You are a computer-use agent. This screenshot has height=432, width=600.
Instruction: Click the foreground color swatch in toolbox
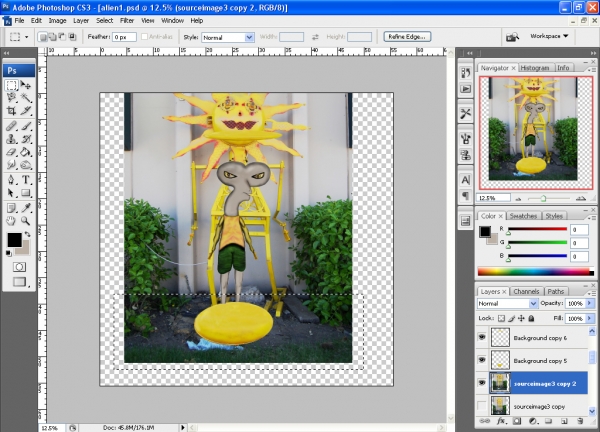(x=15, y=240)
